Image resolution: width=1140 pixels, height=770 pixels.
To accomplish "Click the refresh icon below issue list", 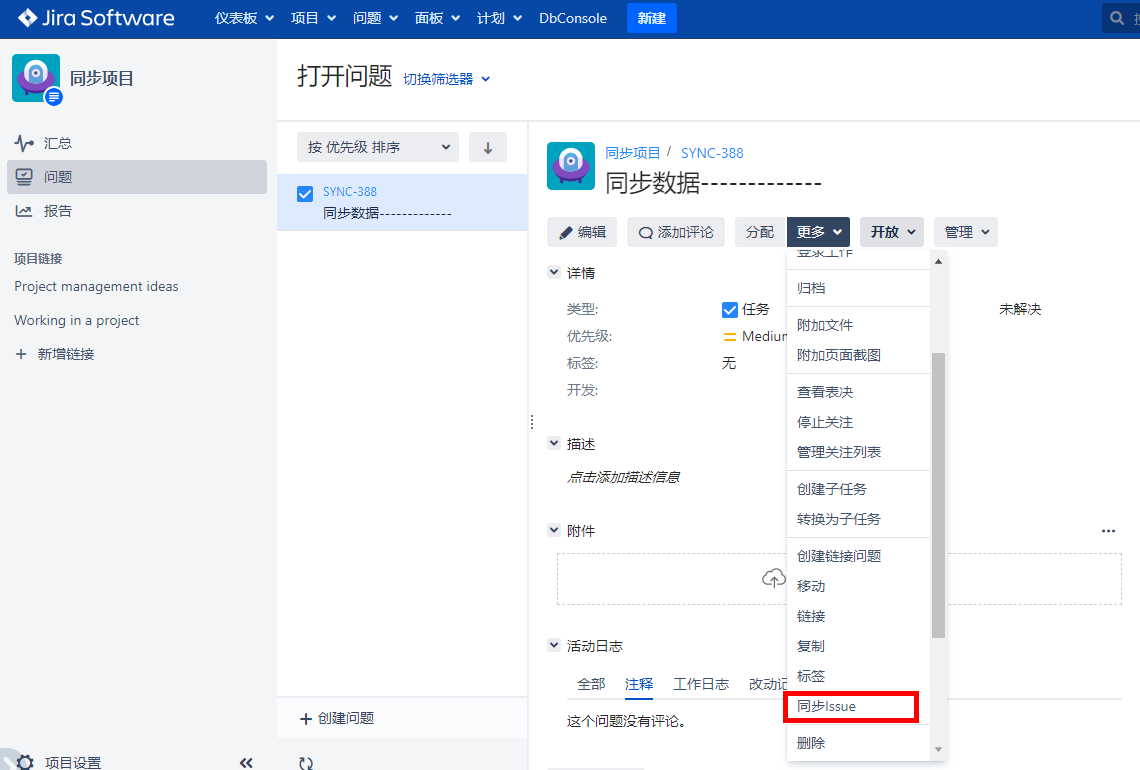I will [306, 762].
